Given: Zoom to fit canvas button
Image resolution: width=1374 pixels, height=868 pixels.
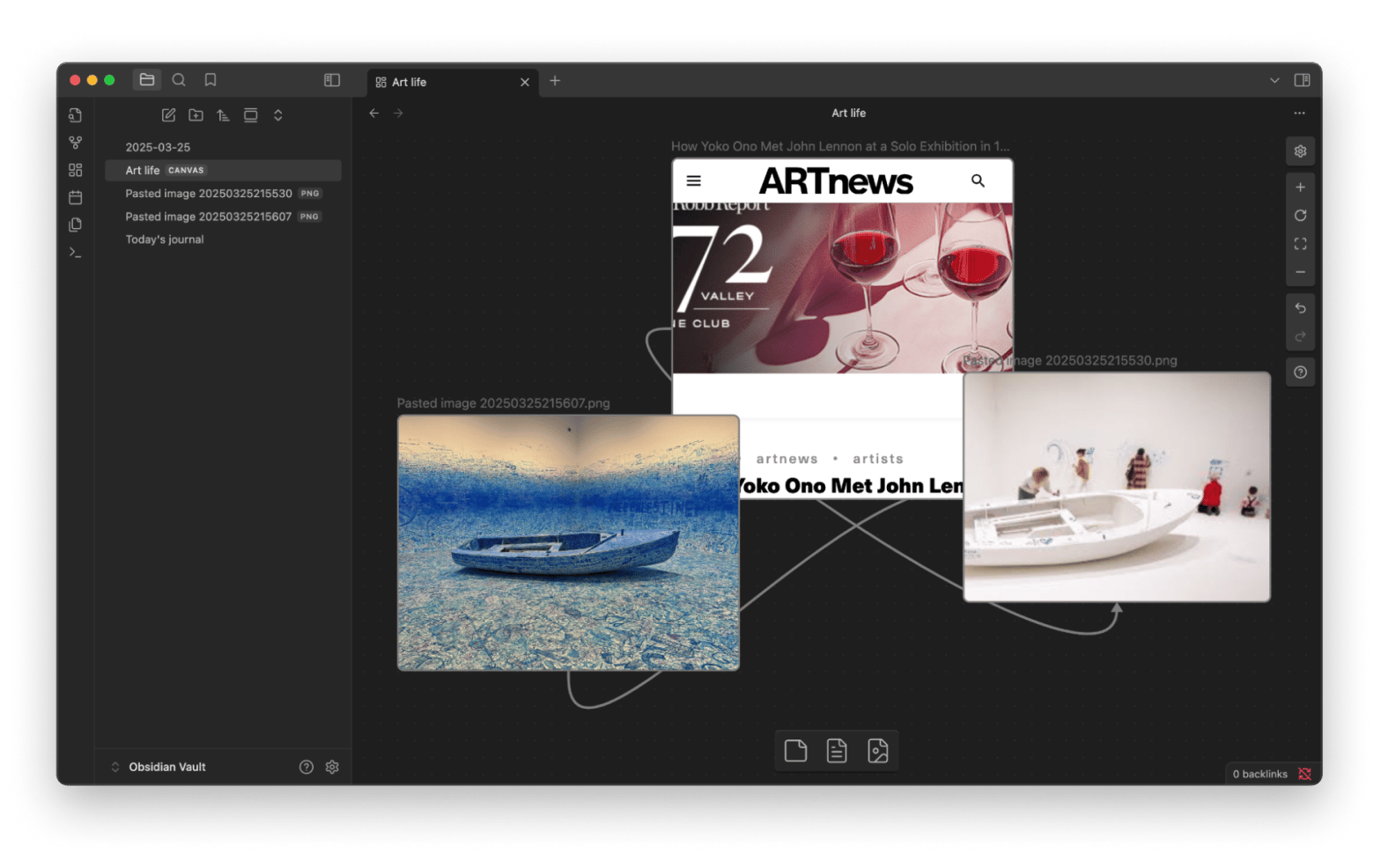Looking at the screenshot, I should click(x=1300, y=244).
